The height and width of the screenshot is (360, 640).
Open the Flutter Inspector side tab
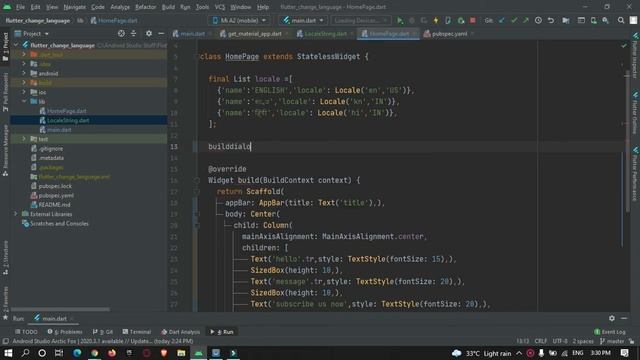pos(636,56)
